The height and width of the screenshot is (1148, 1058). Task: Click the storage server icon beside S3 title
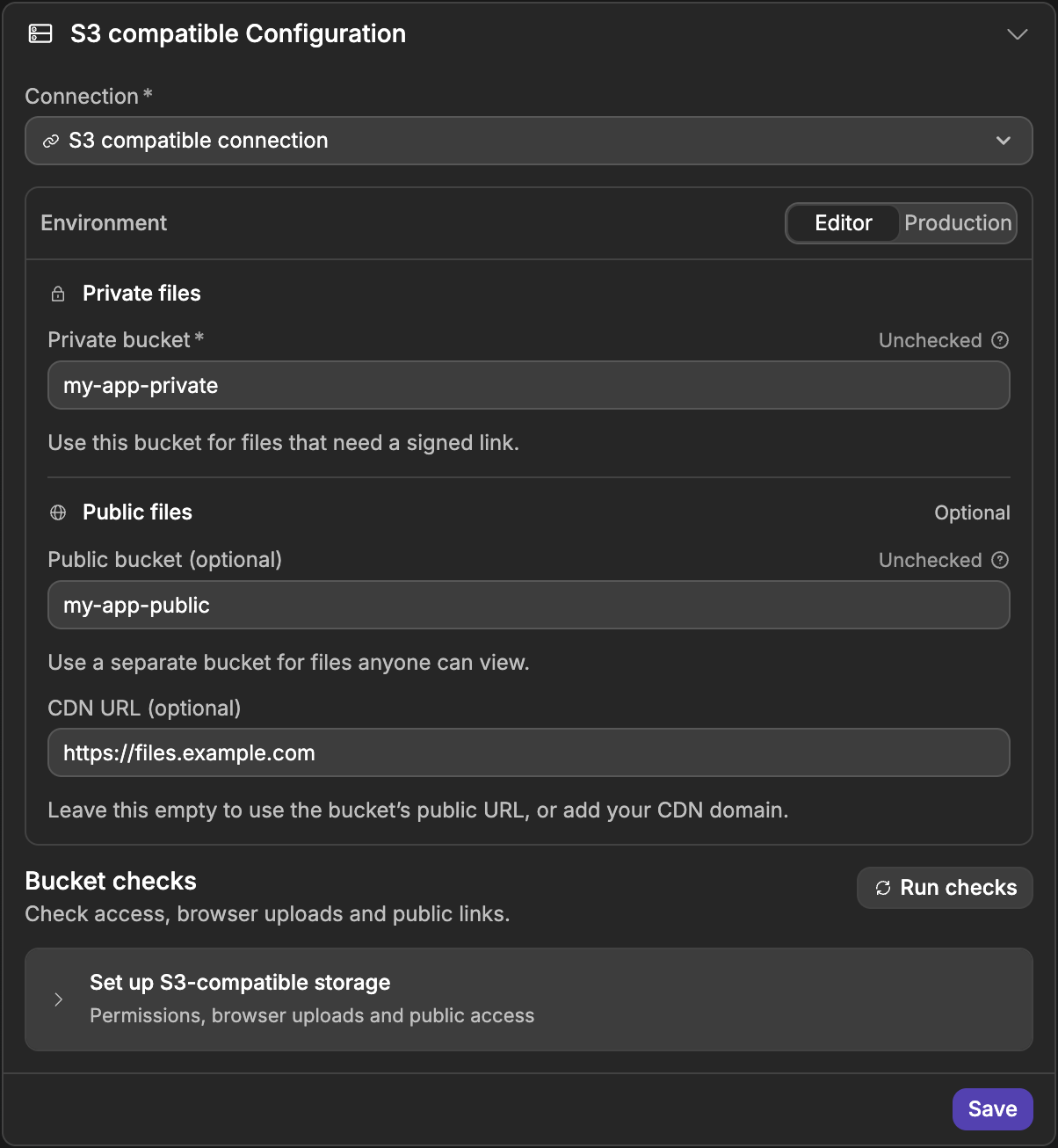click(x=40, y=33)
